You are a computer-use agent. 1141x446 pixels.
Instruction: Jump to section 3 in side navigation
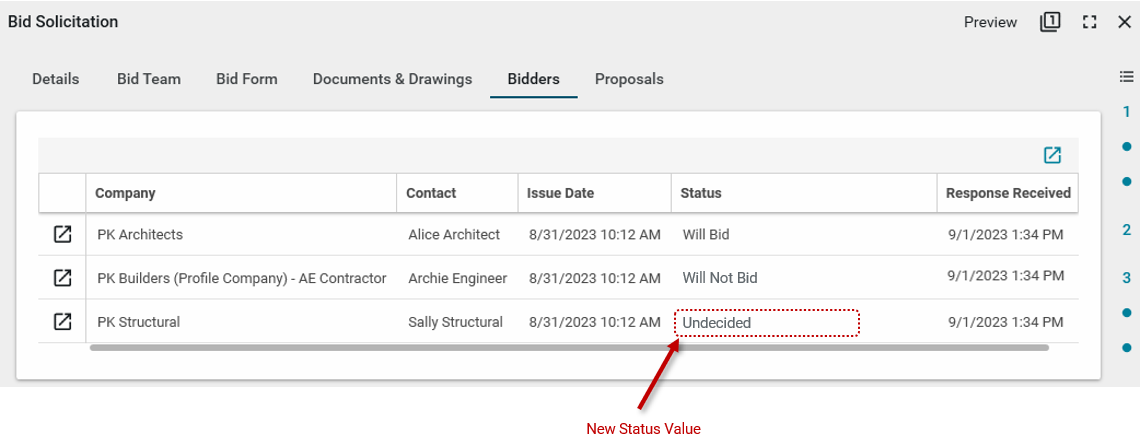1127,278
